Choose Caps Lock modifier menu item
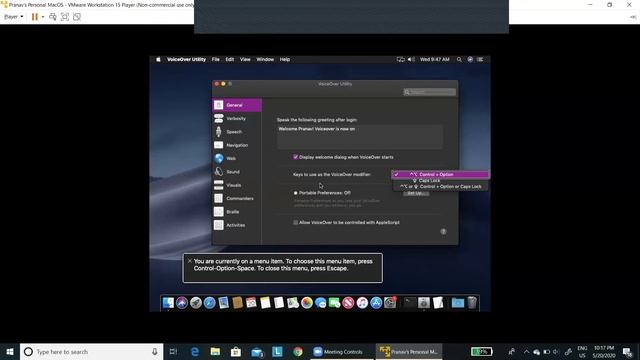The height and width of the screenshot is (360, 640). (x=440, y=180)
